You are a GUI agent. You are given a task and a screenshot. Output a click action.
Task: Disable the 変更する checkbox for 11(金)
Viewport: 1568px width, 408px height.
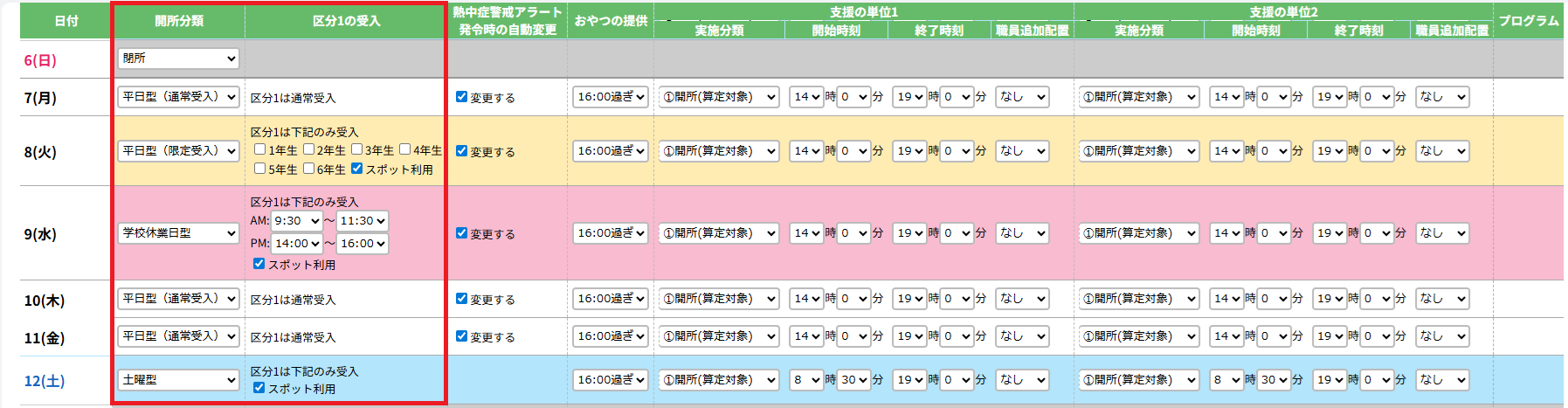point(461,336)
